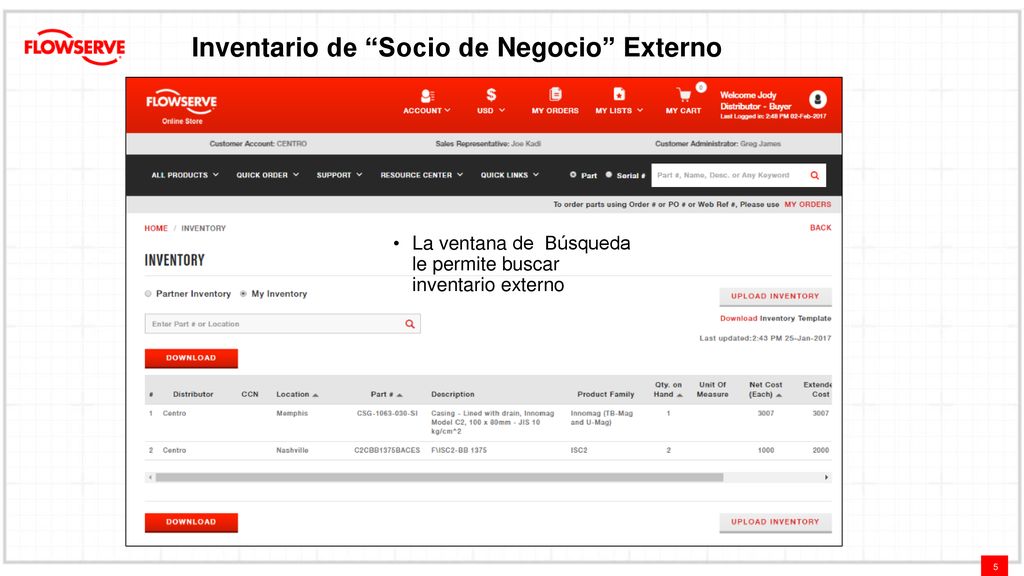Screen dimensions: 1024x576
Task: Click the Product Family column header
Action: click(605, 394)
